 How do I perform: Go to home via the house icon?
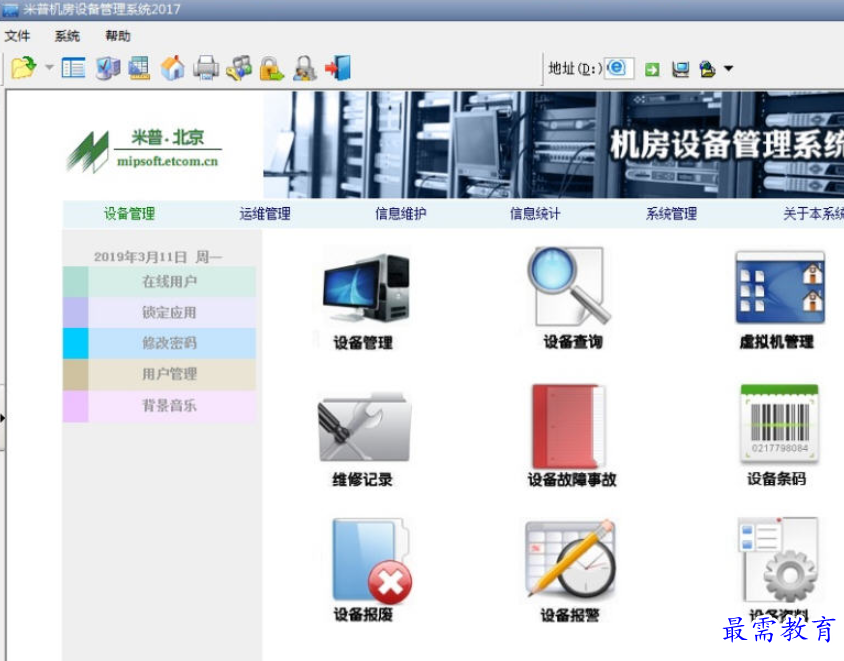point(173,68)
